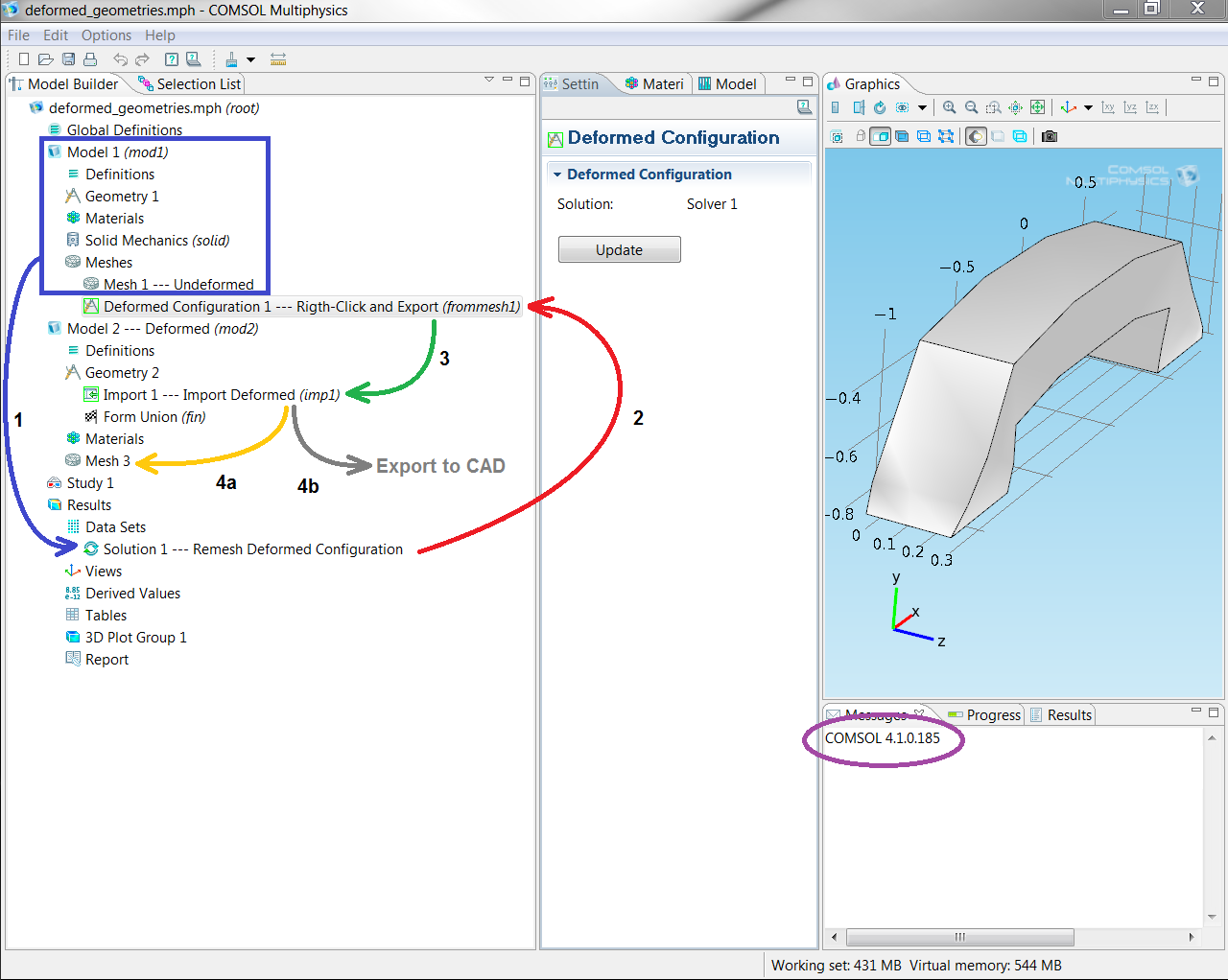1228x980 pixels.
Task: Toggle wireframe rendering in Graphics toolbar
Action: coord(1020,136)
